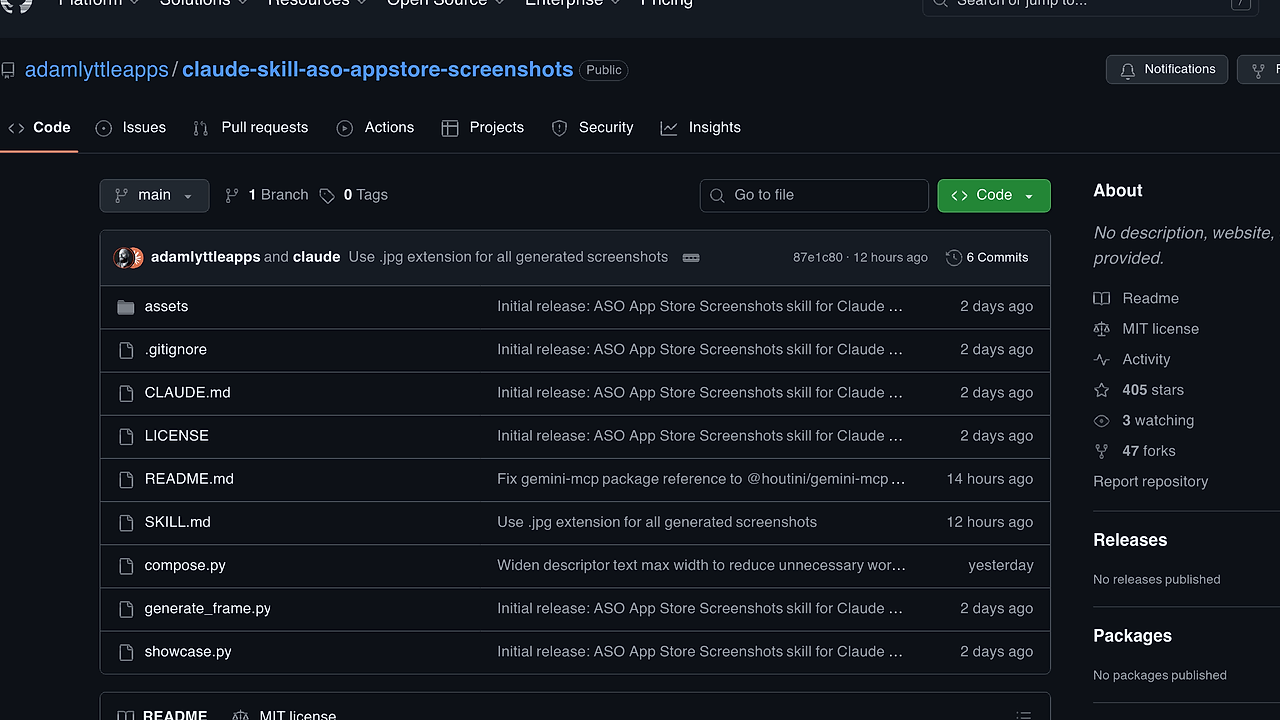
Task: Click the clock icon beside 6 Commits
Action: pyautogui.click(x=953, y=257)
